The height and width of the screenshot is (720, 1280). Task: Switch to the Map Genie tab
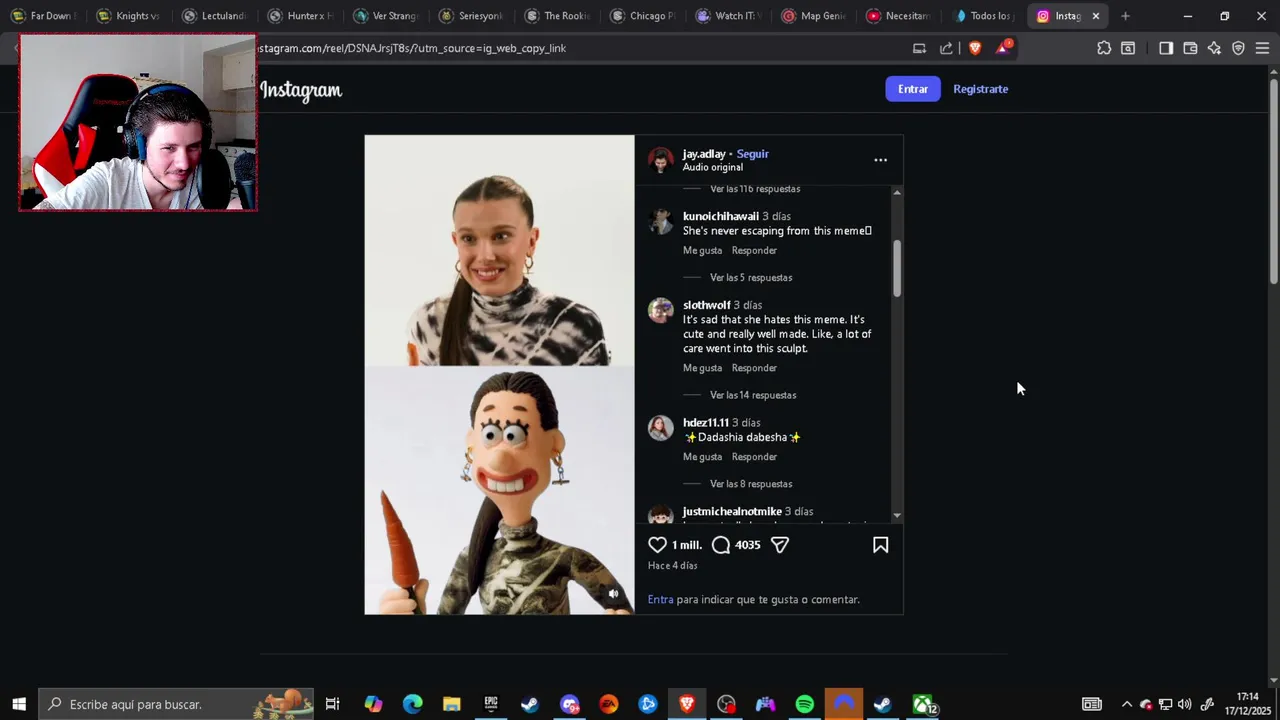tap(813, 16)
